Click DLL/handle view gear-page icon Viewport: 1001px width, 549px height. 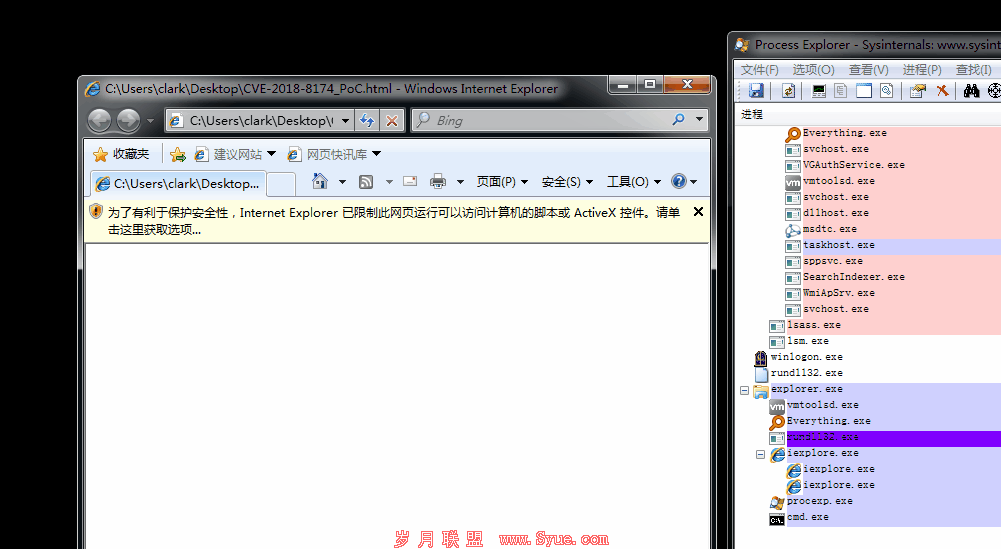click(x=887, y=91)
